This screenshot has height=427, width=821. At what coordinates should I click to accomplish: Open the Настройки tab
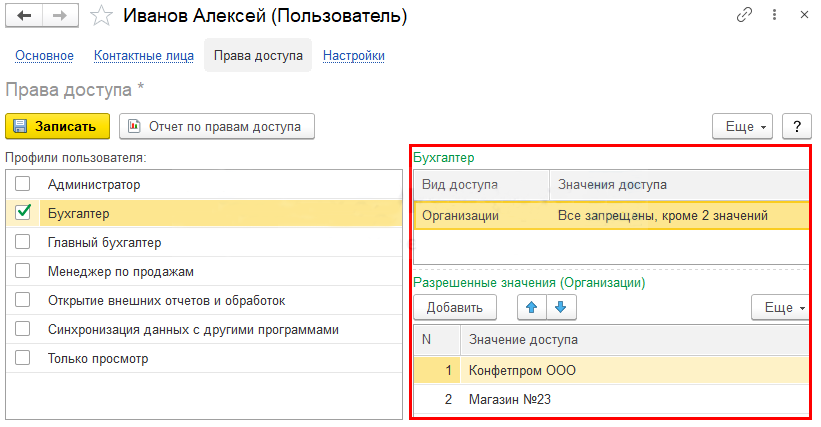point(353,55)
